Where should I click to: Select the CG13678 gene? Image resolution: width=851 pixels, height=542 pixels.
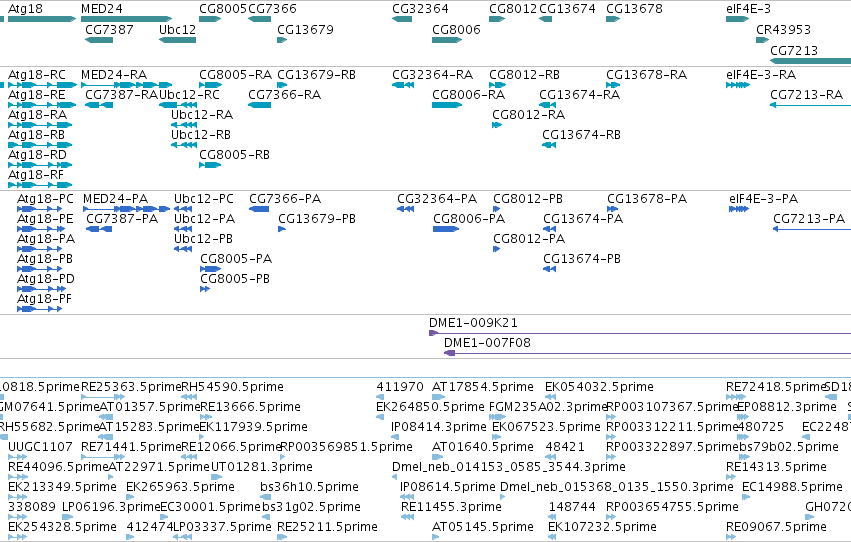click(x=613, y=19)
